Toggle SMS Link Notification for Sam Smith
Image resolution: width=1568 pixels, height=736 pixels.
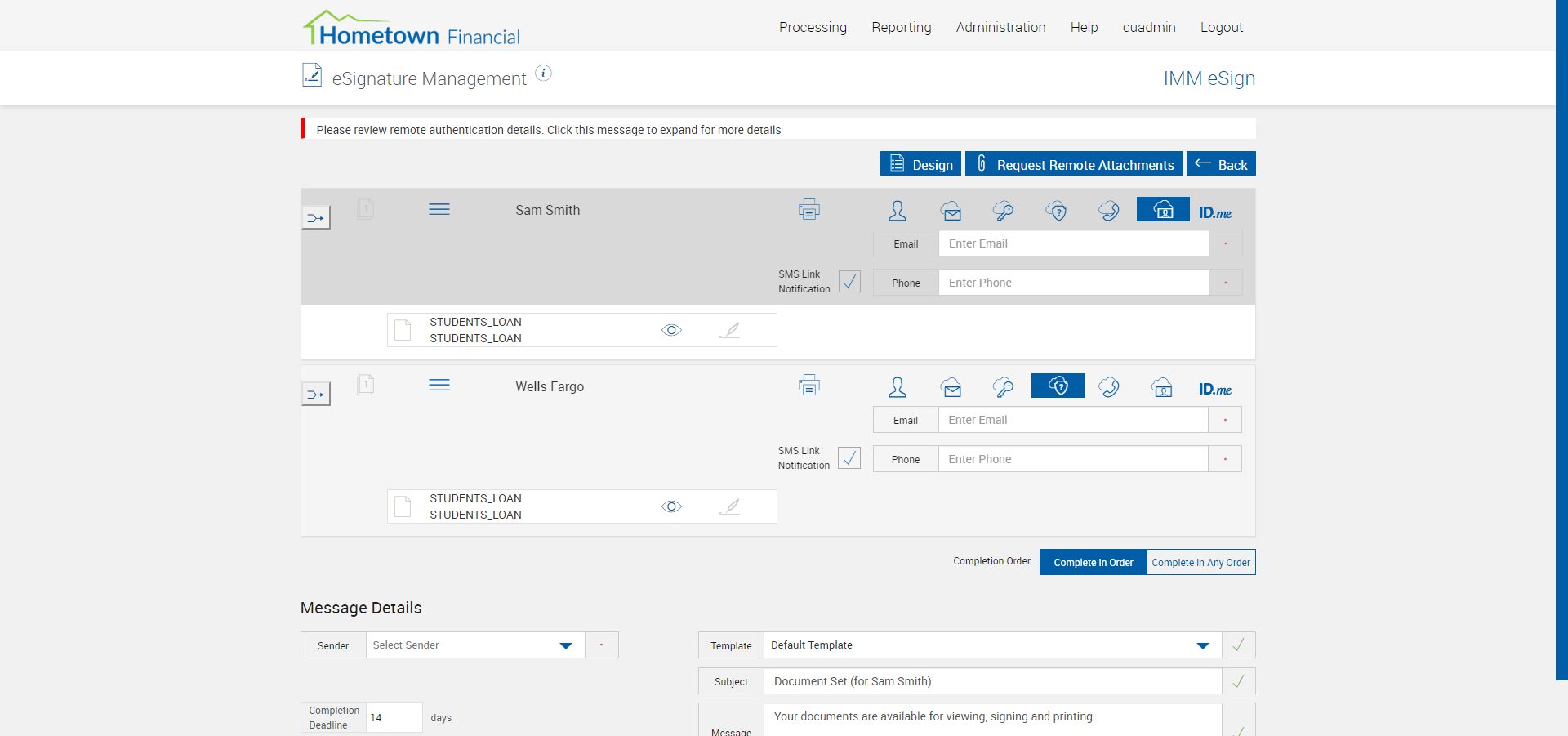click(x=849, y=282)
